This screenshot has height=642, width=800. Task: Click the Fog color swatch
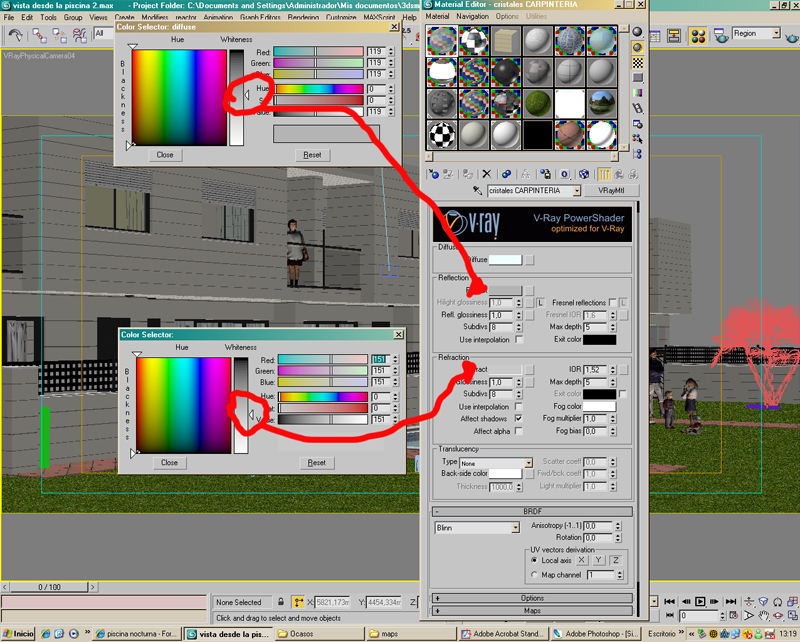tap(599, 406)
